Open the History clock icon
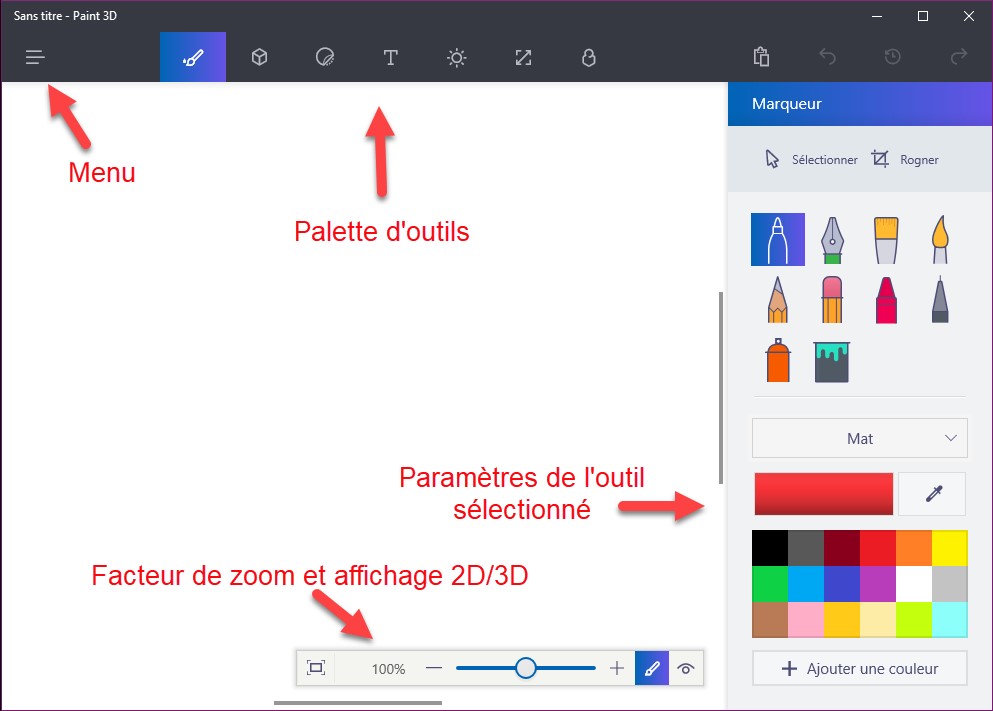Screen dimensions: 993x711 (x=892, y=57)
